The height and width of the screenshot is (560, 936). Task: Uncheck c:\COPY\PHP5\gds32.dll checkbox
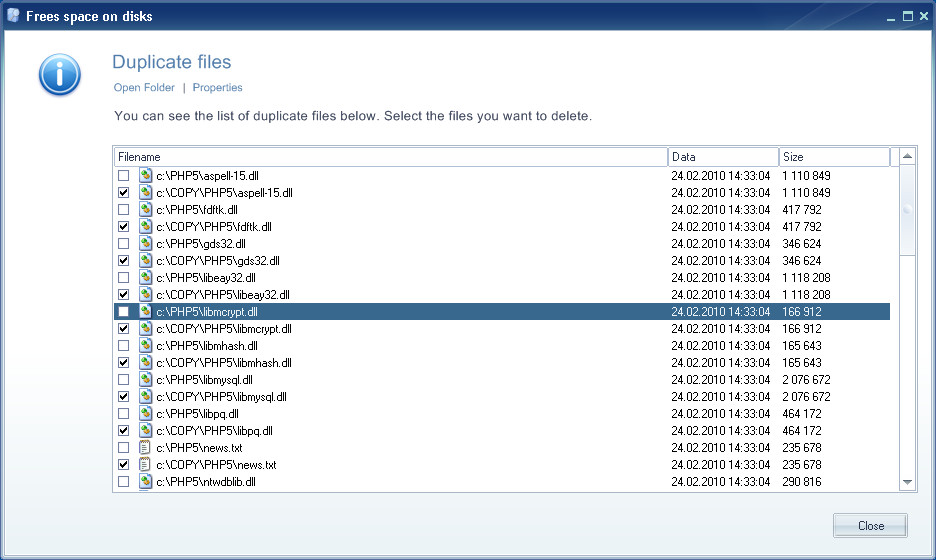pyautogui.click(x=124, y=260)
